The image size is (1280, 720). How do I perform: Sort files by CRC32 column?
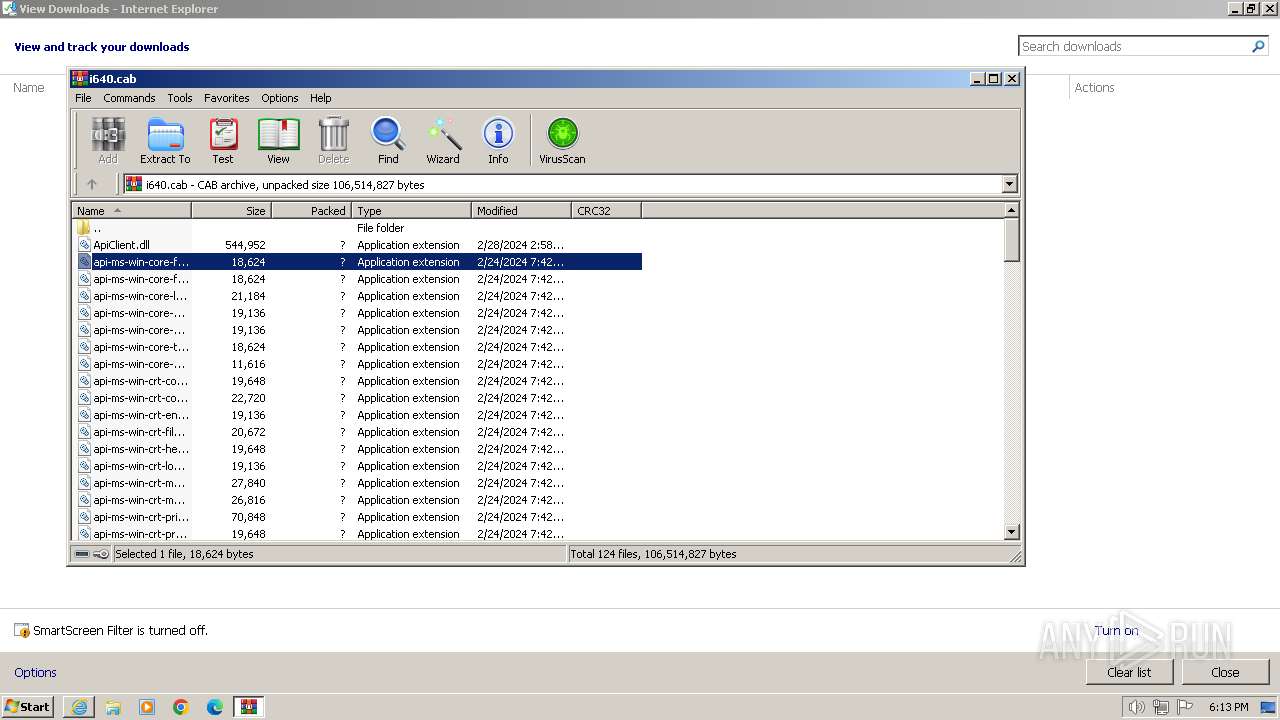[x=607, y=211]
